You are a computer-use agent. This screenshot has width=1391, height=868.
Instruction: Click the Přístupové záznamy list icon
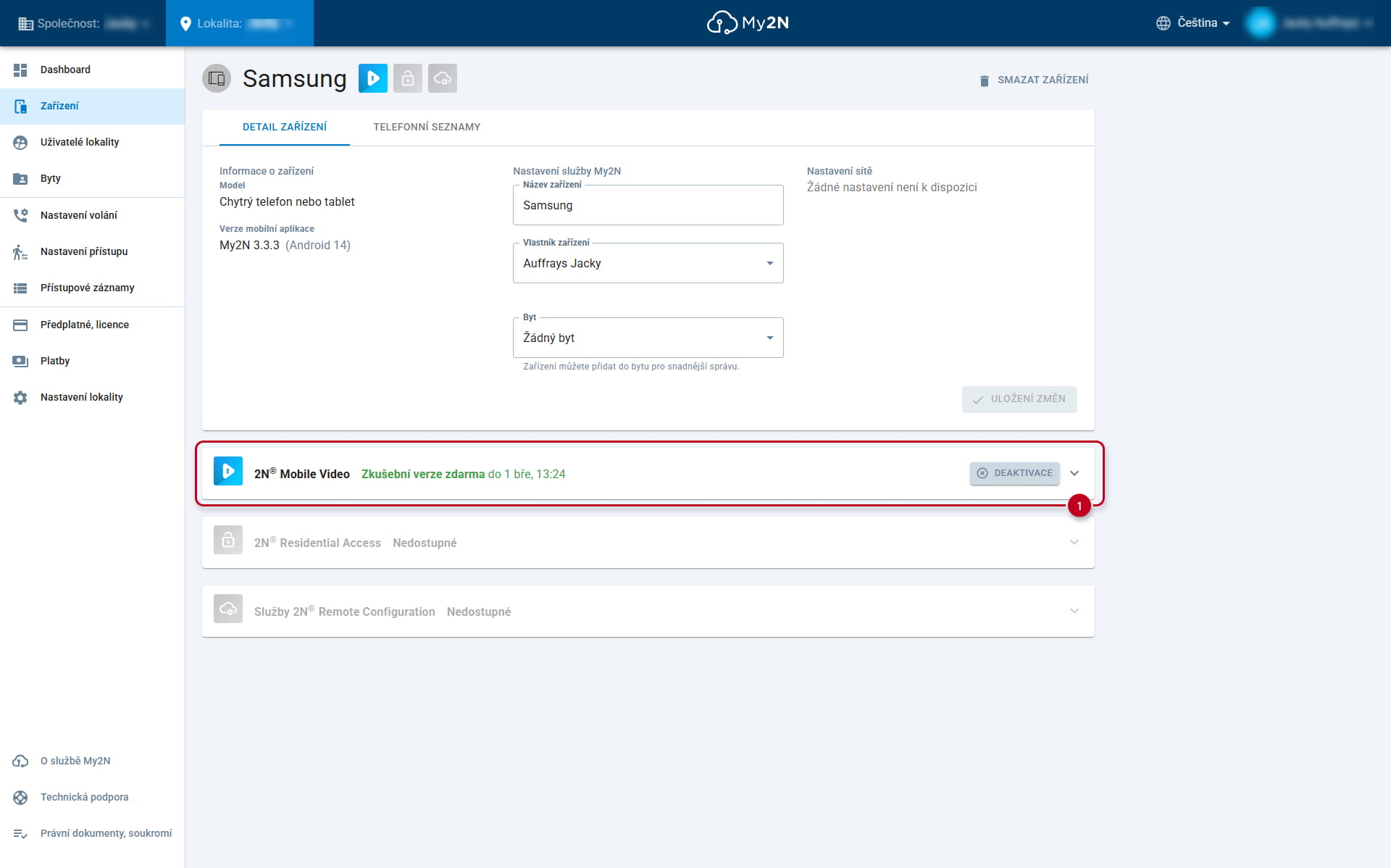tap(20, 288)
